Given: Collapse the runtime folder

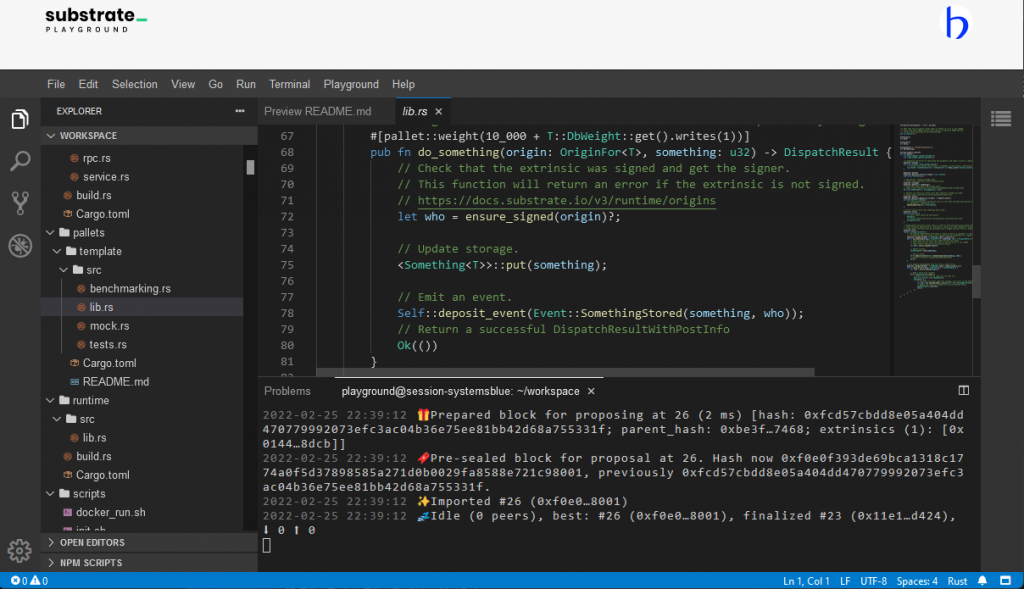Looking at the screenshot, I should (x=91, y=401).
